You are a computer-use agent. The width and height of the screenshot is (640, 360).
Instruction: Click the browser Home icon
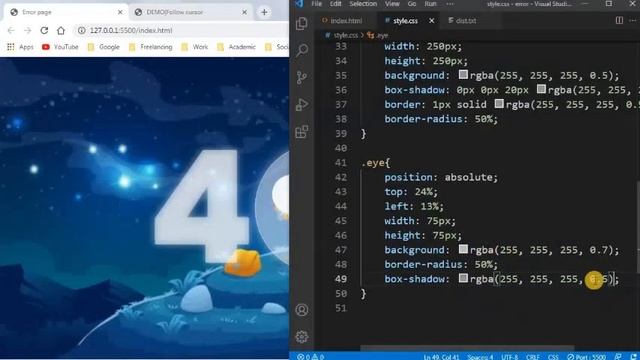[61, 31]
